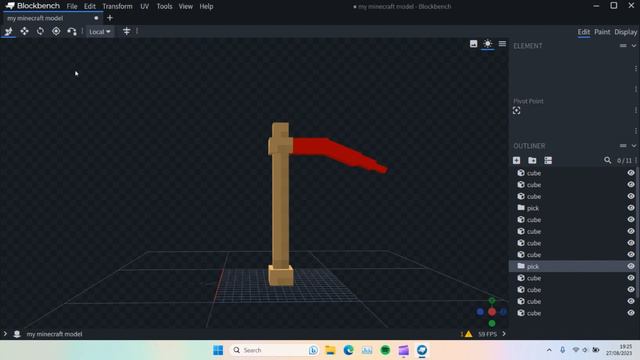This screenshot has height=360, width=640.
Task: Expand left sidebar arrow in status bar
Action: tap(5, 334)
